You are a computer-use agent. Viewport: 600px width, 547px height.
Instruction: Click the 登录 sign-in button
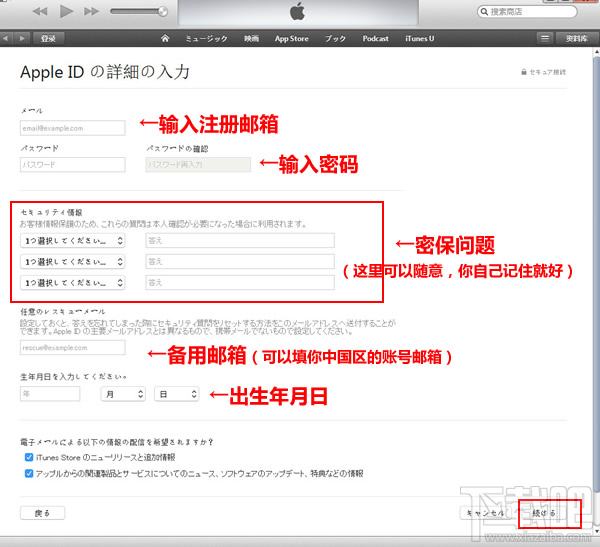point(49,39)
